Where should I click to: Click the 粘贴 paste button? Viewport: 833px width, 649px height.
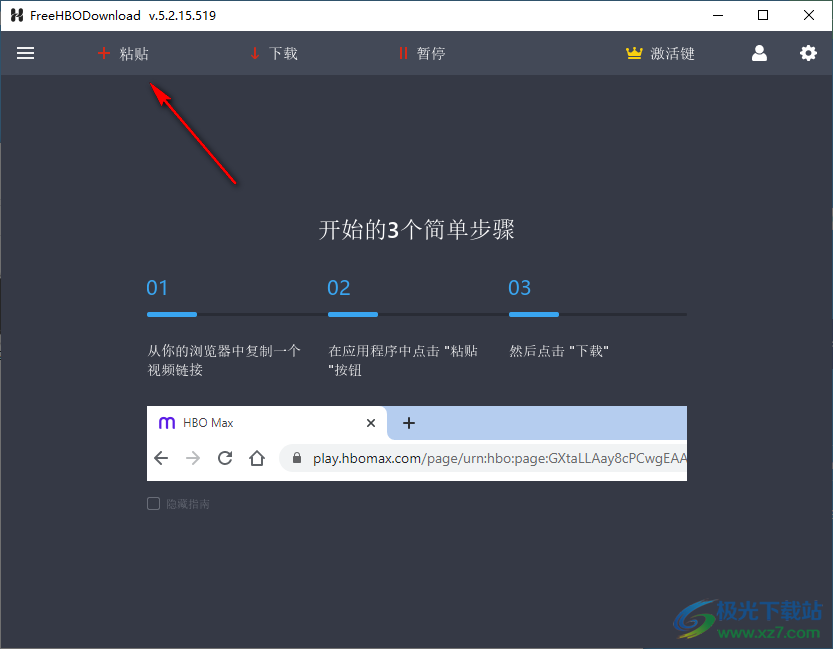pyautogui.click(x=123, y=53)
